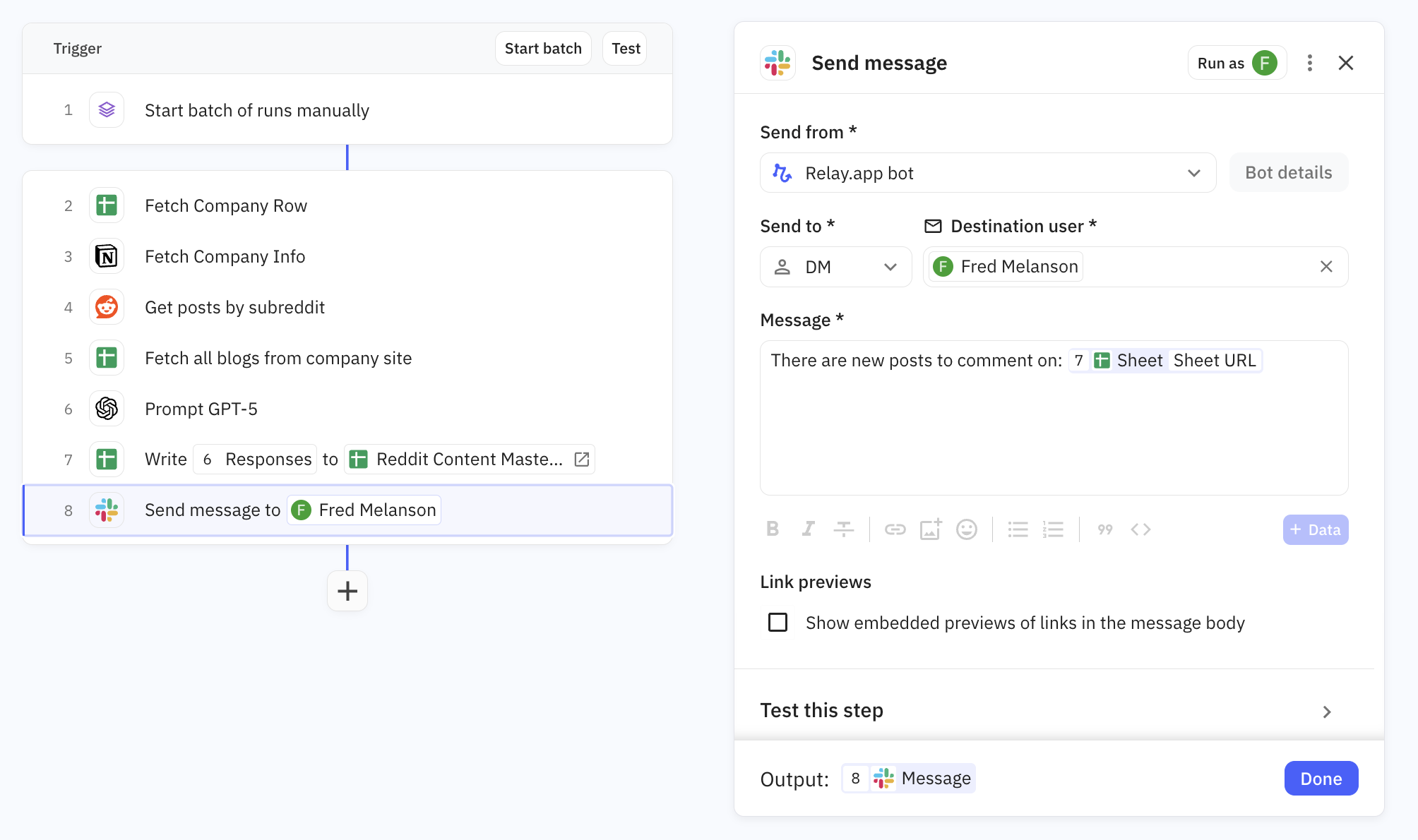
Task: Click the Bold formatting icon
Action: [x=773, y=529]
